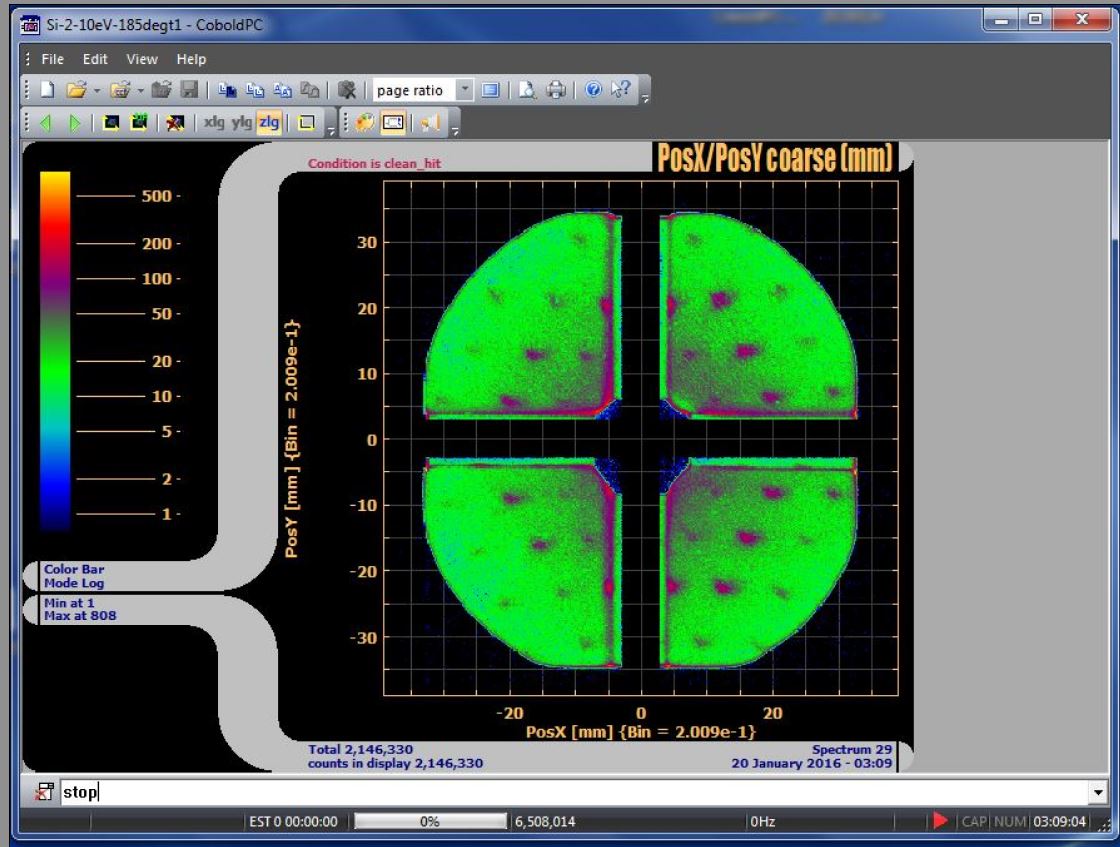Click the color palette icon
The width and height of the screenshot is (1120, 847).
click(364, 123)
